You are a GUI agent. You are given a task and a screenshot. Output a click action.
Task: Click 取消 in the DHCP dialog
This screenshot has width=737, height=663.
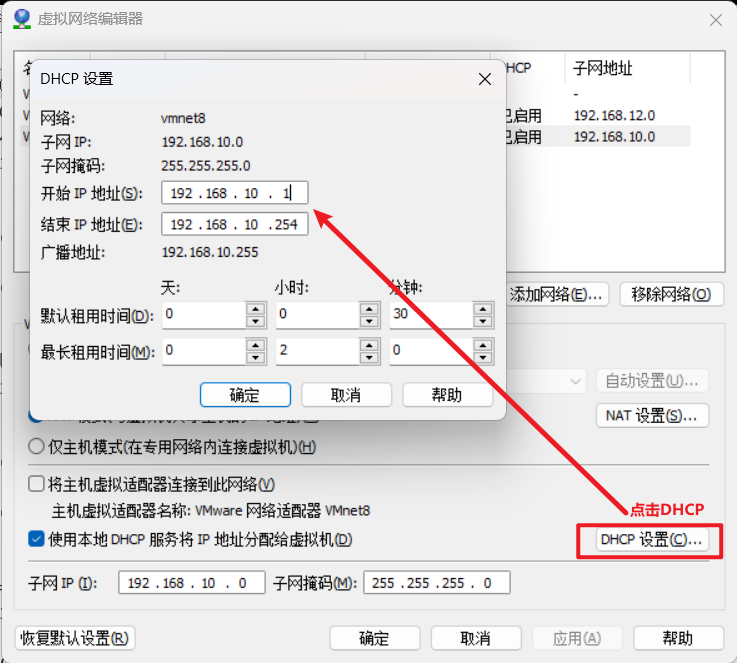(x=345, y=395)
